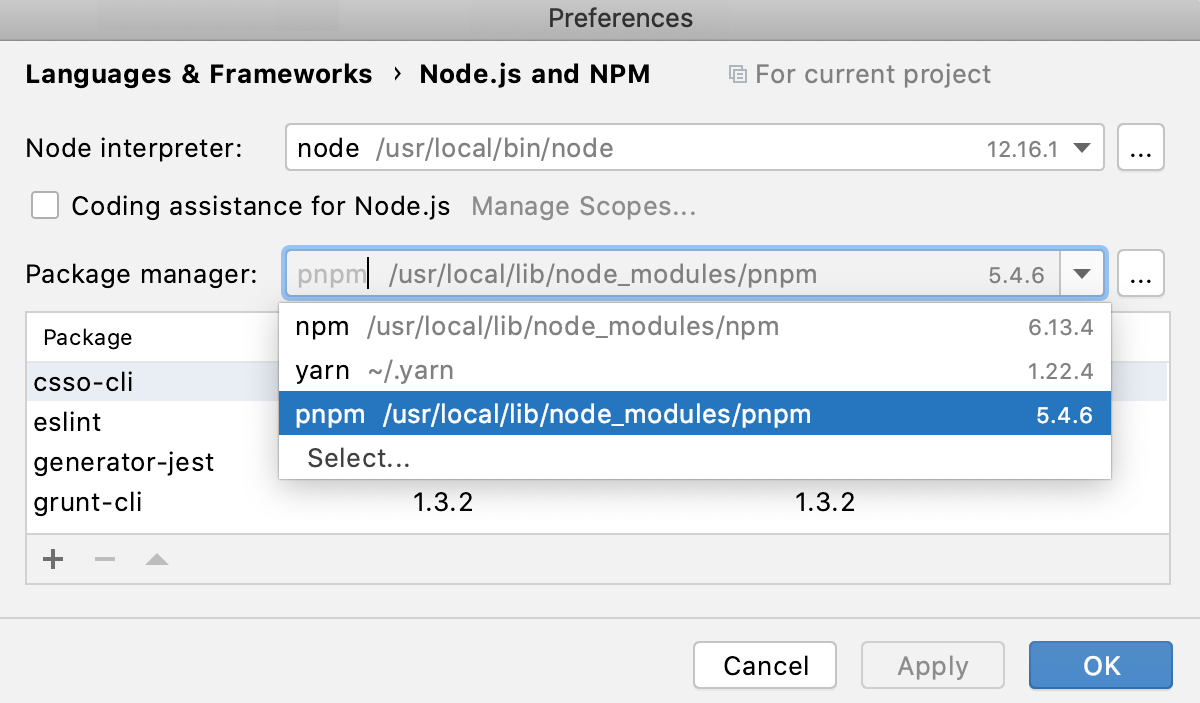Image resolution: width=1200 pixels, height=703 pixels.
Task: Choose npm from the package manager list
Action: [695, 326]
